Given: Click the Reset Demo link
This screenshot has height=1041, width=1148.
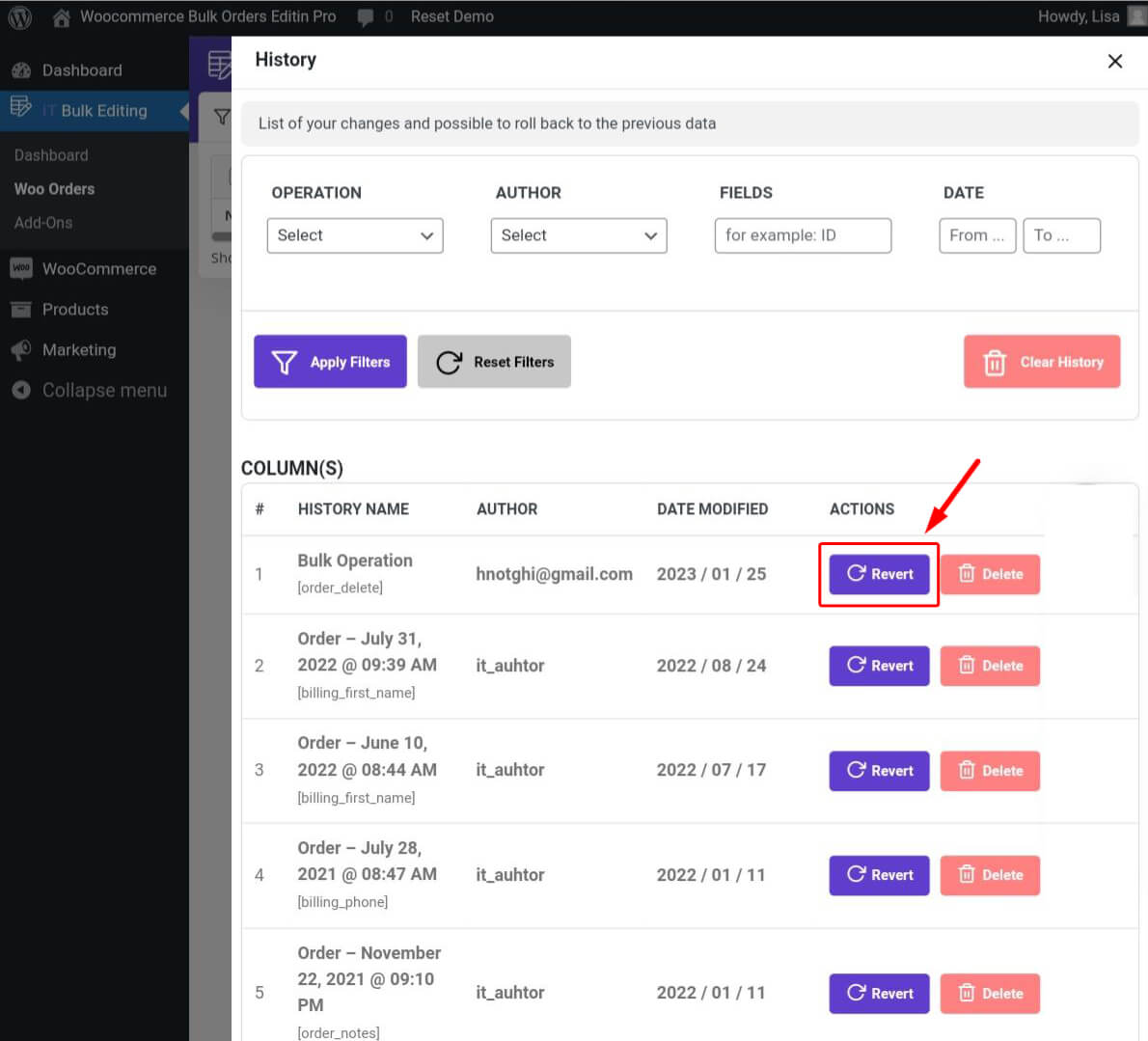Looking at the screenshot, I should pos(451,16).
